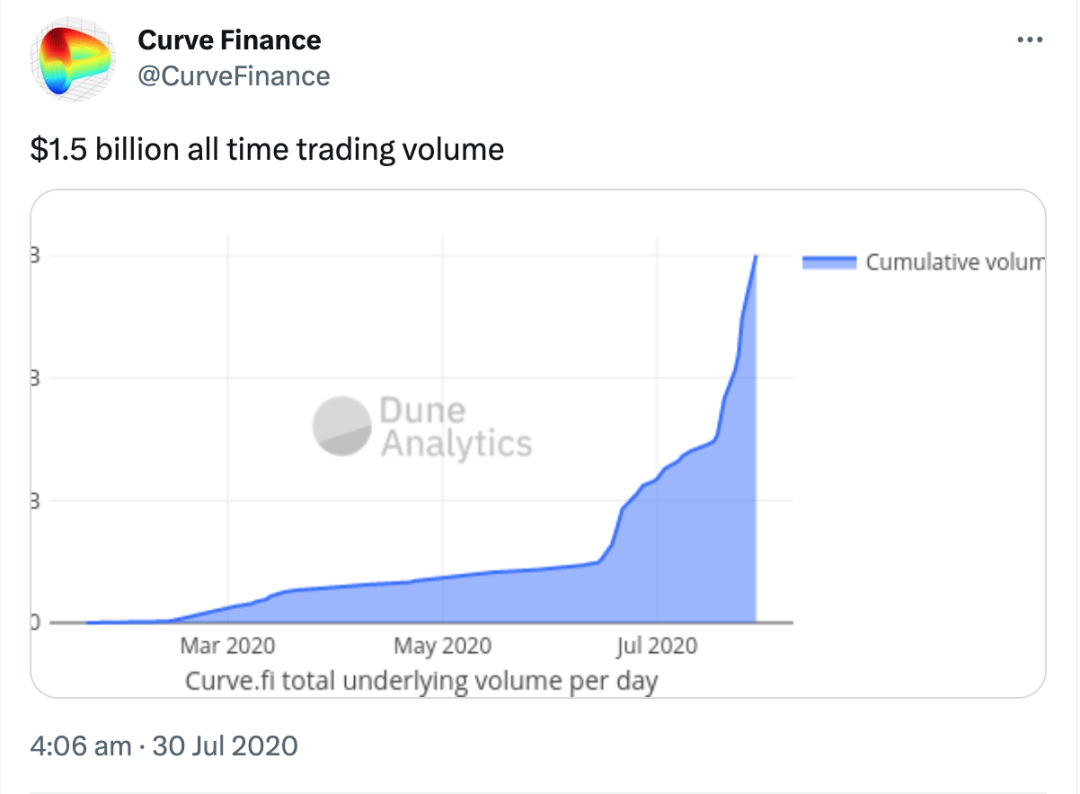1080x794 pixels.
Task: Open the embedded chart image
Action: coord(538,442)
